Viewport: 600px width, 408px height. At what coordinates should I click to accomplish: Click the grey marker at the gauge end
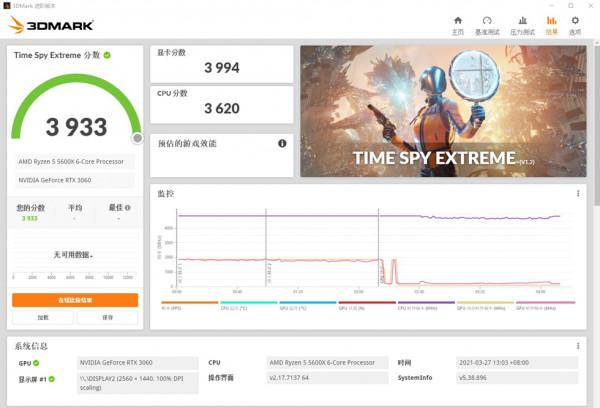[x=137, y=138]
